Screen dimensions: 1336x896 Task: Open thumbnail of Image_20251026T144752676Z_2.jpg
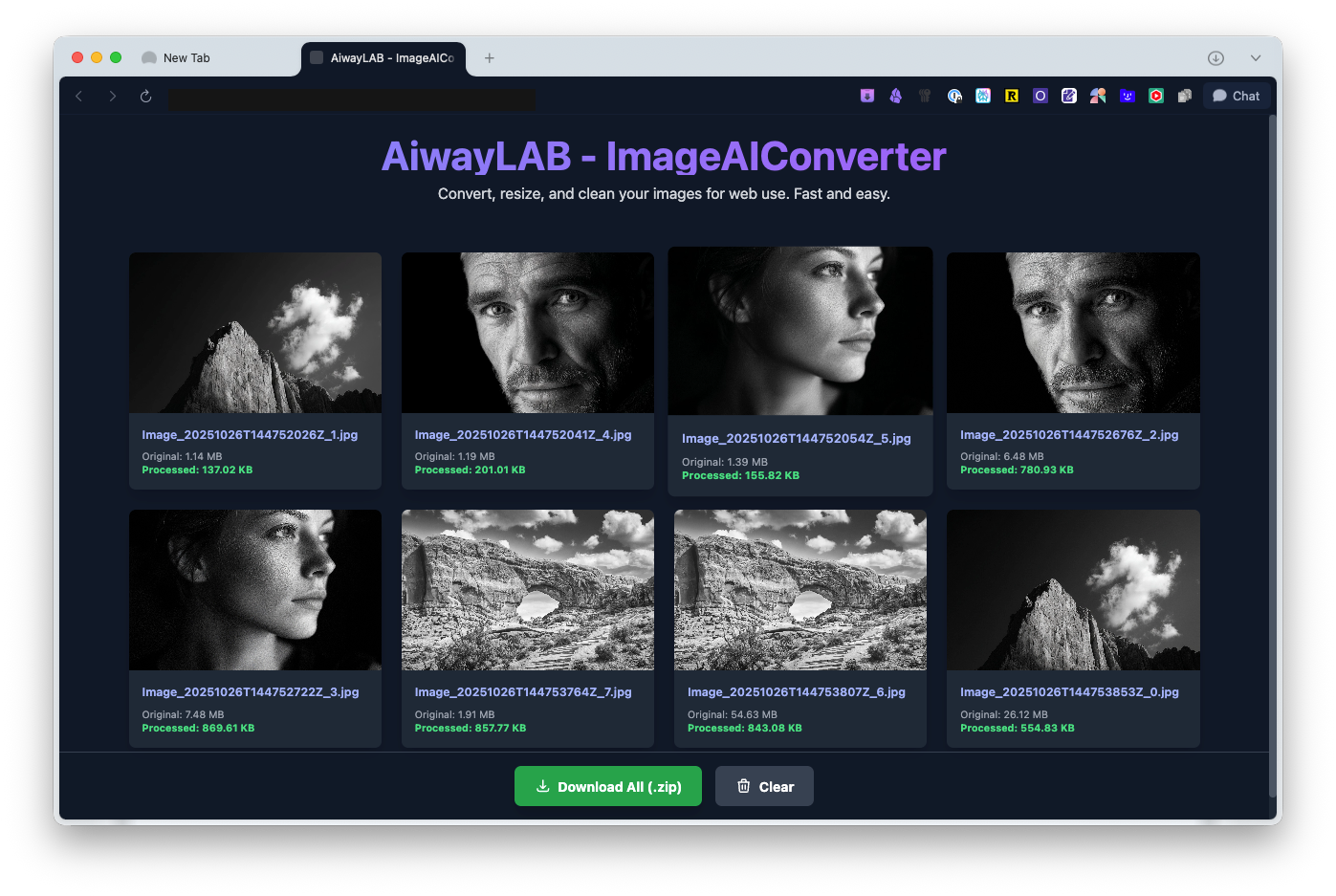pyautogui.click(x=1073, y=333)
